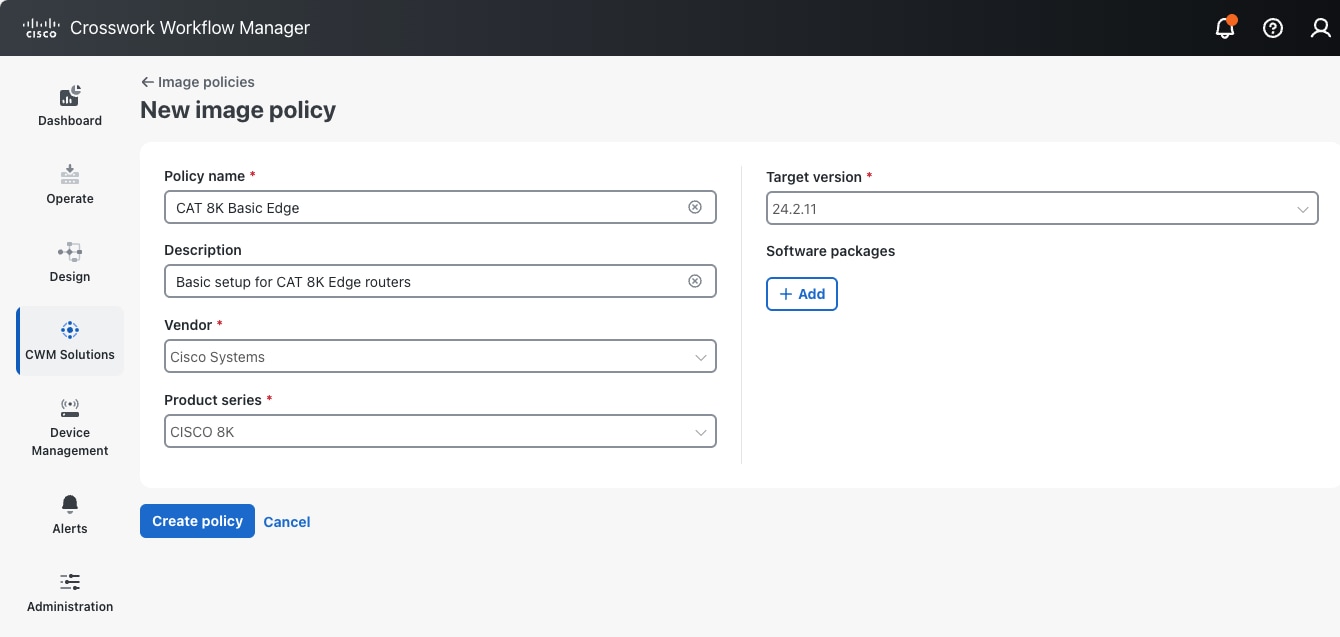Image resolution: width=1340 pixels, height=637 pixels.
Task: Click the Software packages label
Action: (831, 251)
